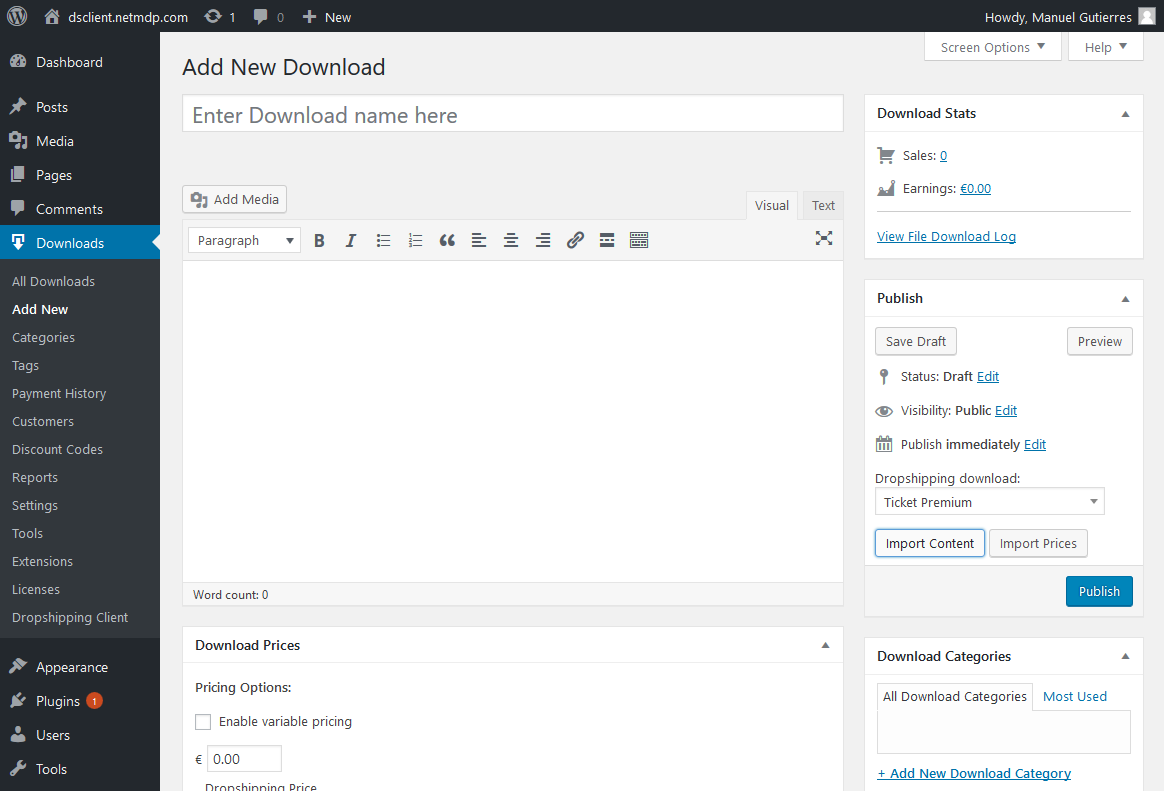Click the blue Publish button
The image size is (1164, 791).
pos(1099,591)
